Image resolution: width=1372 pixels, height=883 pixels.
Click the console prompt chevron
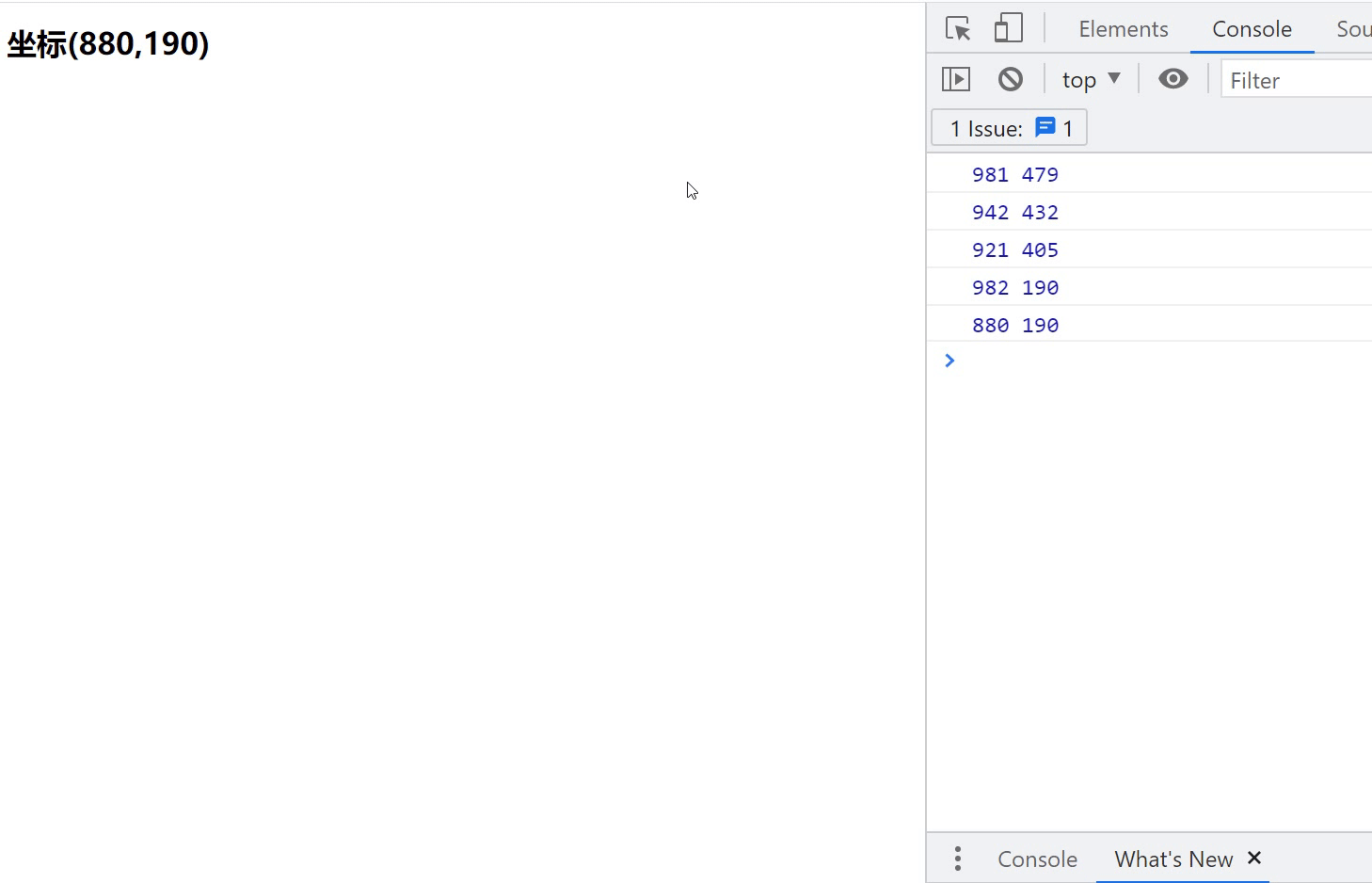coord(949,361)
